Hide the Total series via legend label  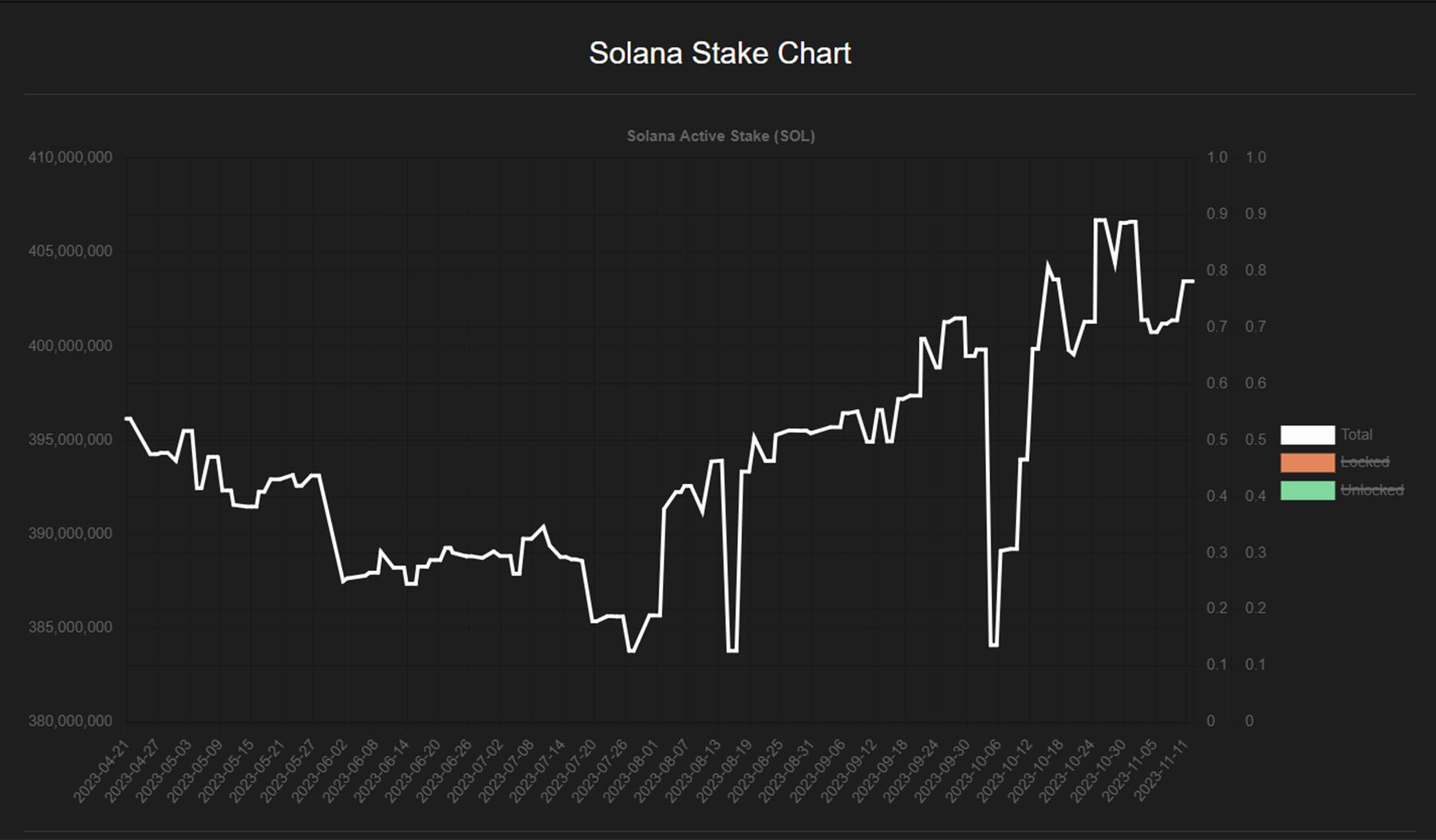(1356, 435)
